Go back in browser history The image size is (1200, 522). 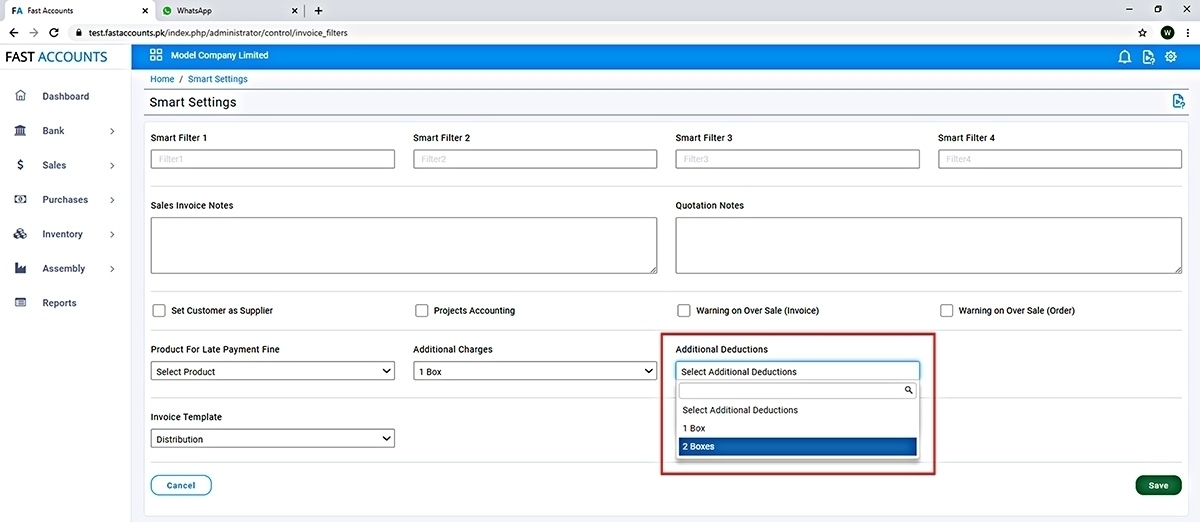(13, 32)
